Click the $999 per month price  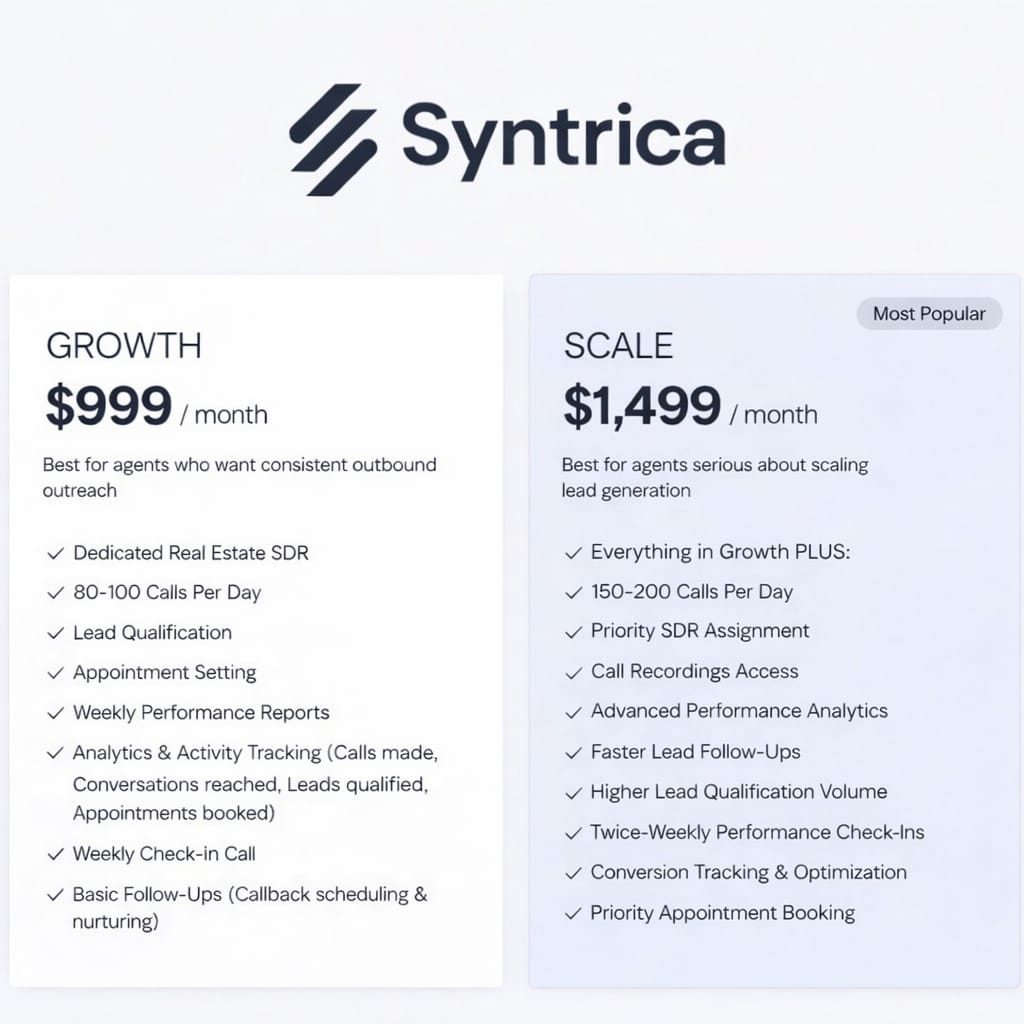tap(156, 408)
